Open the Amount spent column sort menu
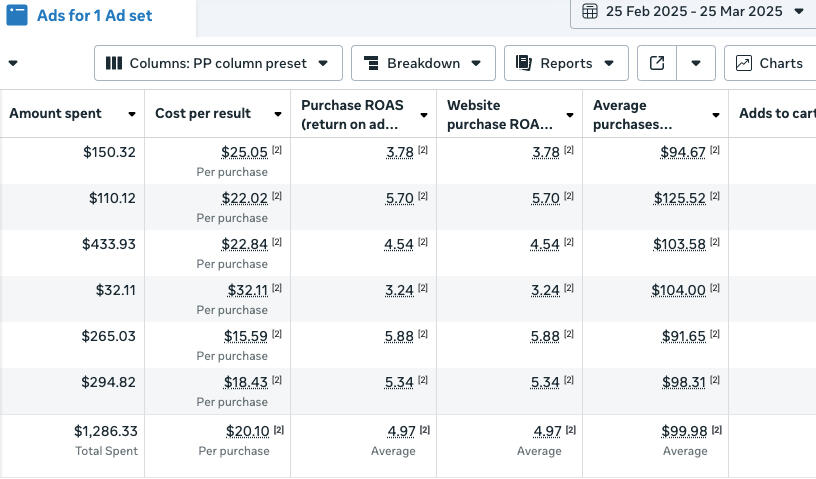Image resolution: width=816 pixels, height=479 pixels. coord(132,114)
